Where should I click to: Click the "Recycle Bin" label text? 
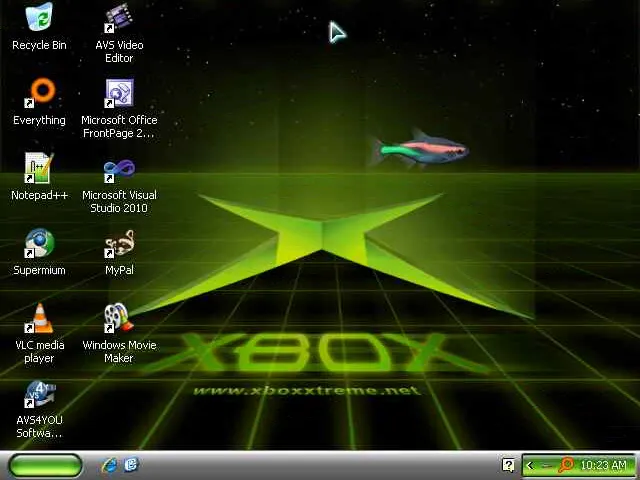pyautogui.click(x=39, y=45)
